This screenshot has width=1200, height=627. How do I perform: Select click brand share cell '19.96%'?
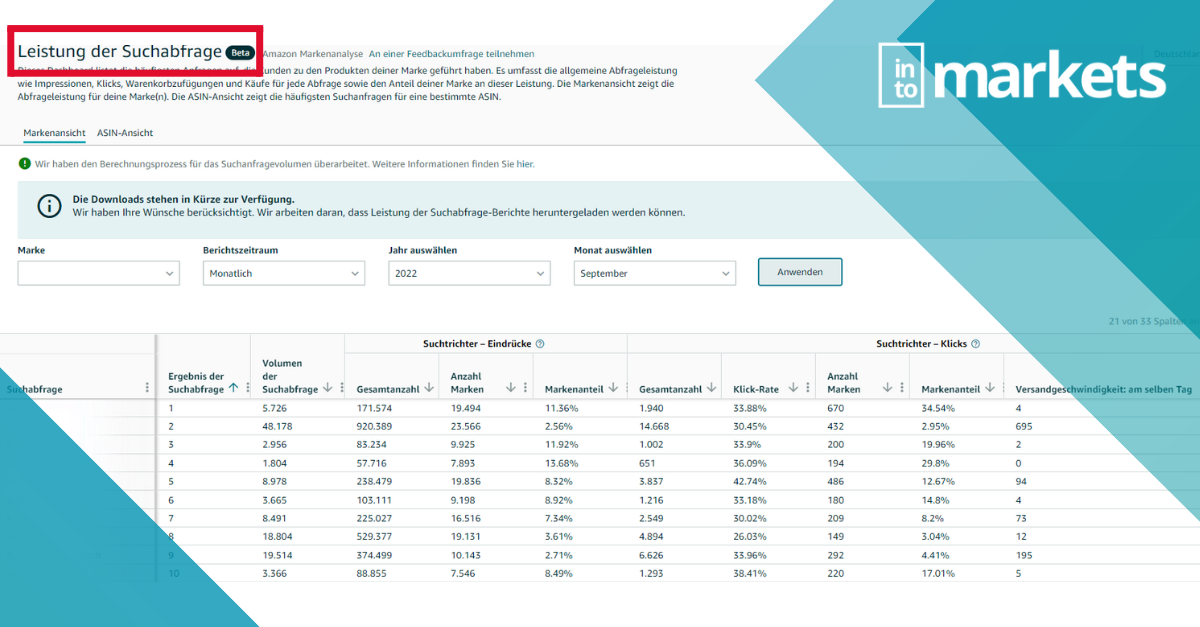pos(939,444)
